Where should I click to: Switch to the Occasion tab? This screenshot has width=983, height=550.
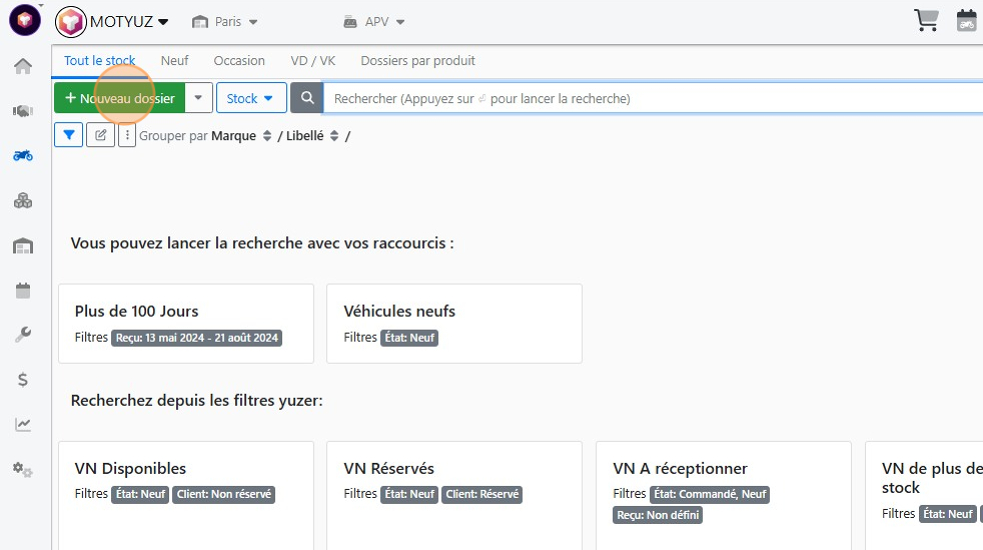[239, 61]
